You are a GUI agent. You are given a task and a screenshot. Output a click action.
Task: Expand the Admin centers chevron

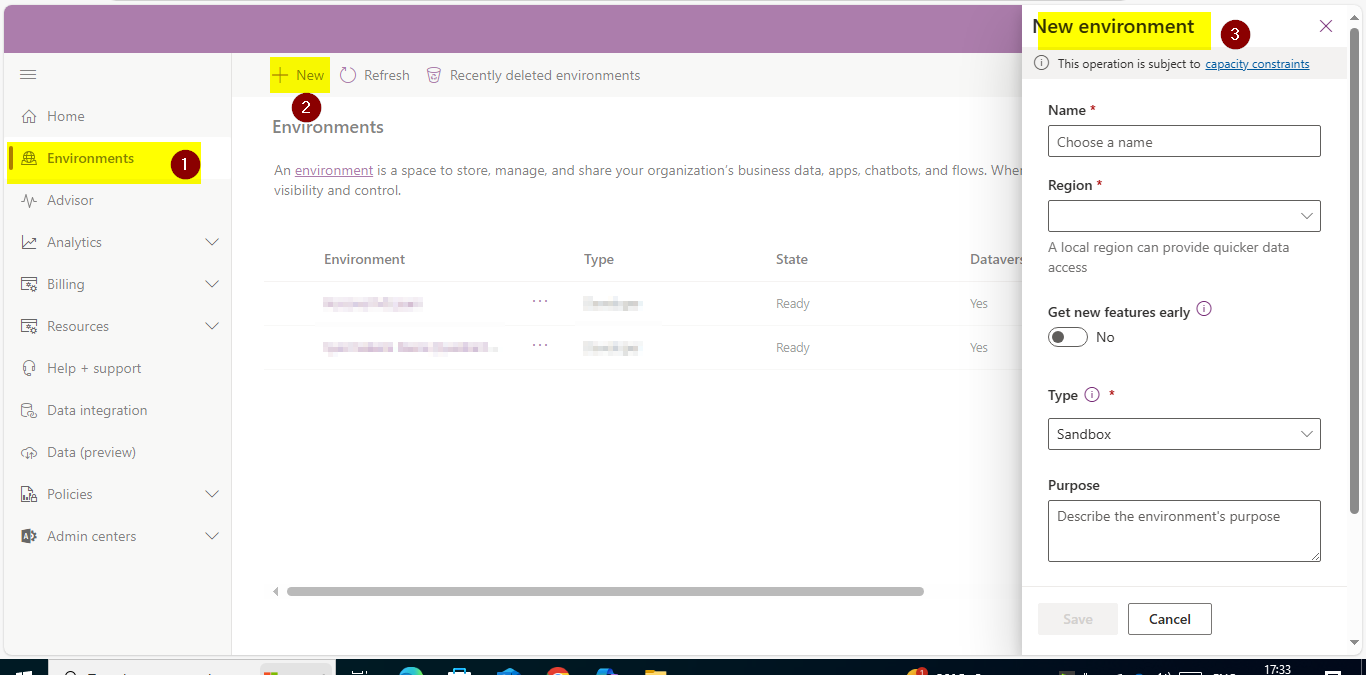(212, 536)
